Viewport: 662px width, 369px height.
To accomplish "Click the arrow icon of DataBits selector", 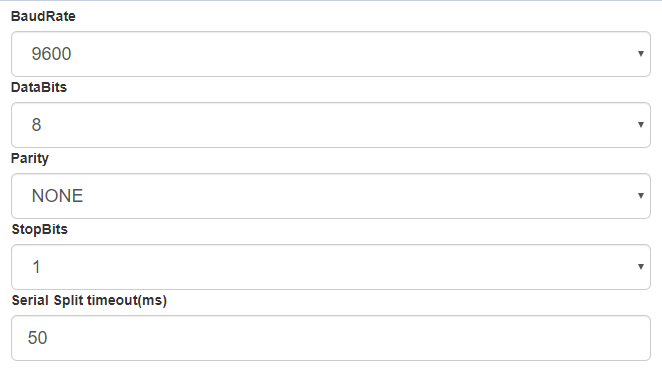I will pos(640,125).
